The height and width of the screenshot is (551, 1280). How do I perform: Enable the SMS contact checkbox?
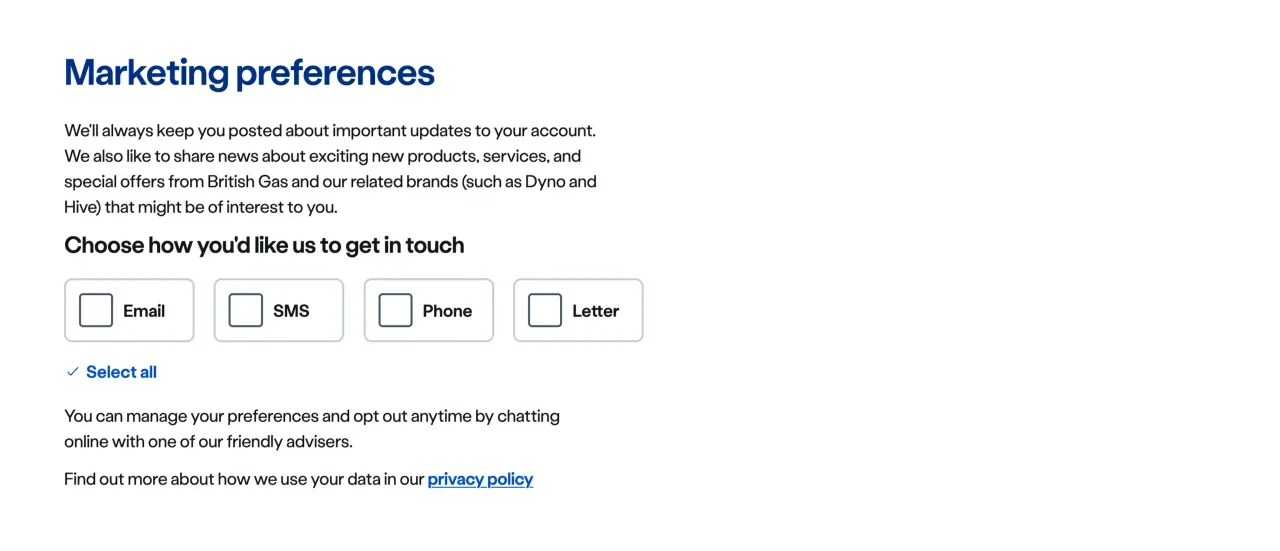coord(246,310)
